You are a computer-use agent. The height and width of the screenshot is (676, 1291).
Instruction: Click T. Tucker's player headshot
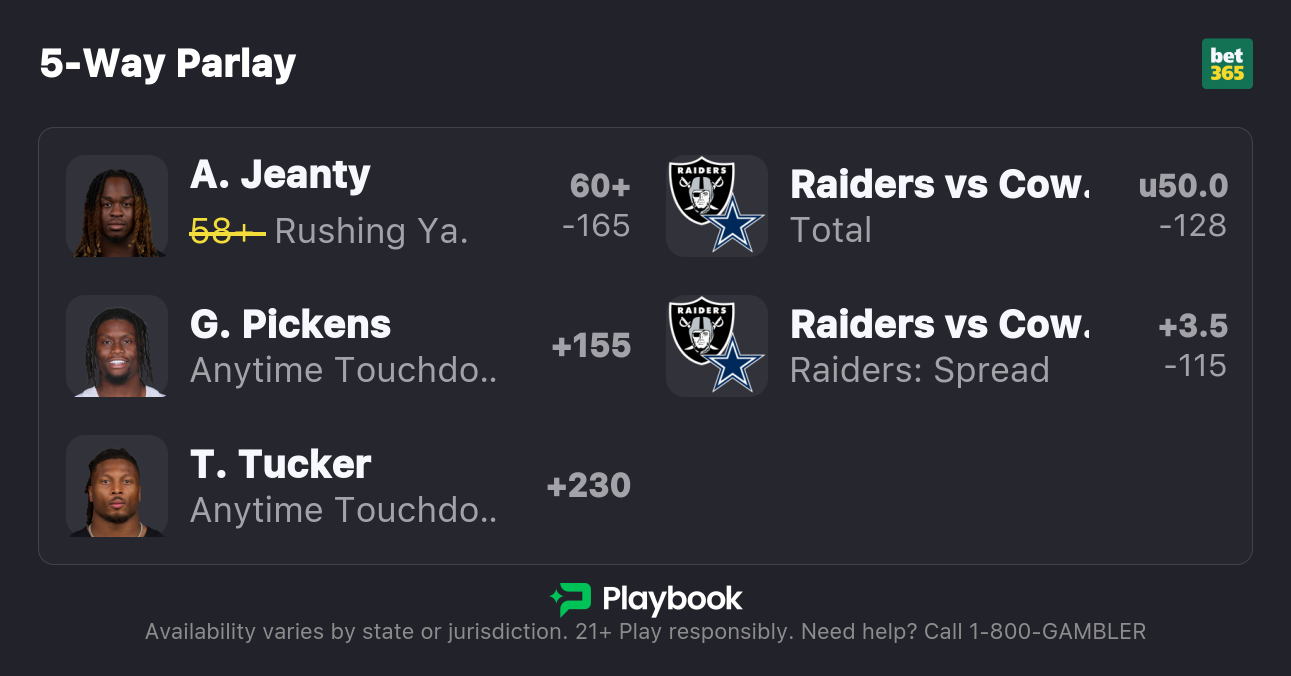117,486
